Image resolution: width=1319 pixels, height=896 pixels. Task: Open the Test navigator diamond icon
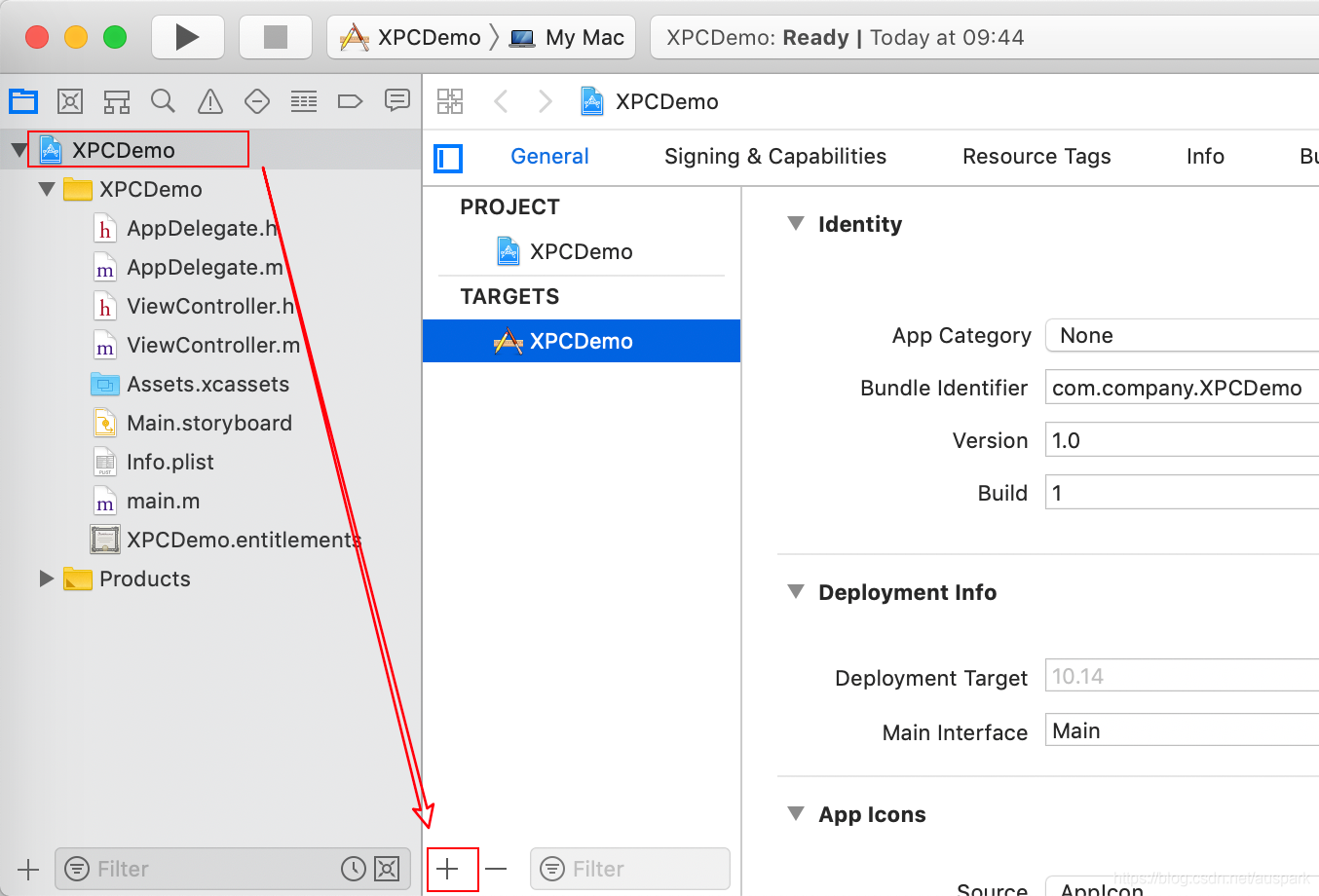[x=257, y=101]
